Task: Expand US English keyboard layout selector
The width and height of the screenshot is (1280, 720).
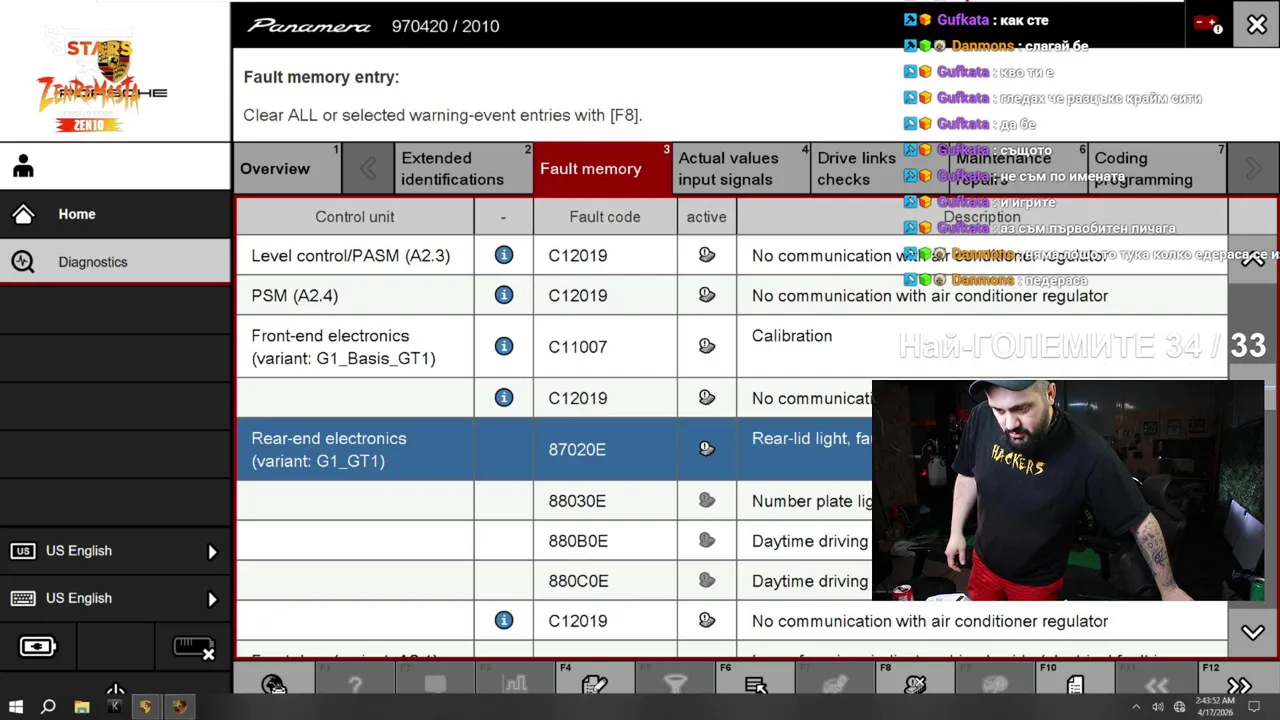Action: click(115, 598)
